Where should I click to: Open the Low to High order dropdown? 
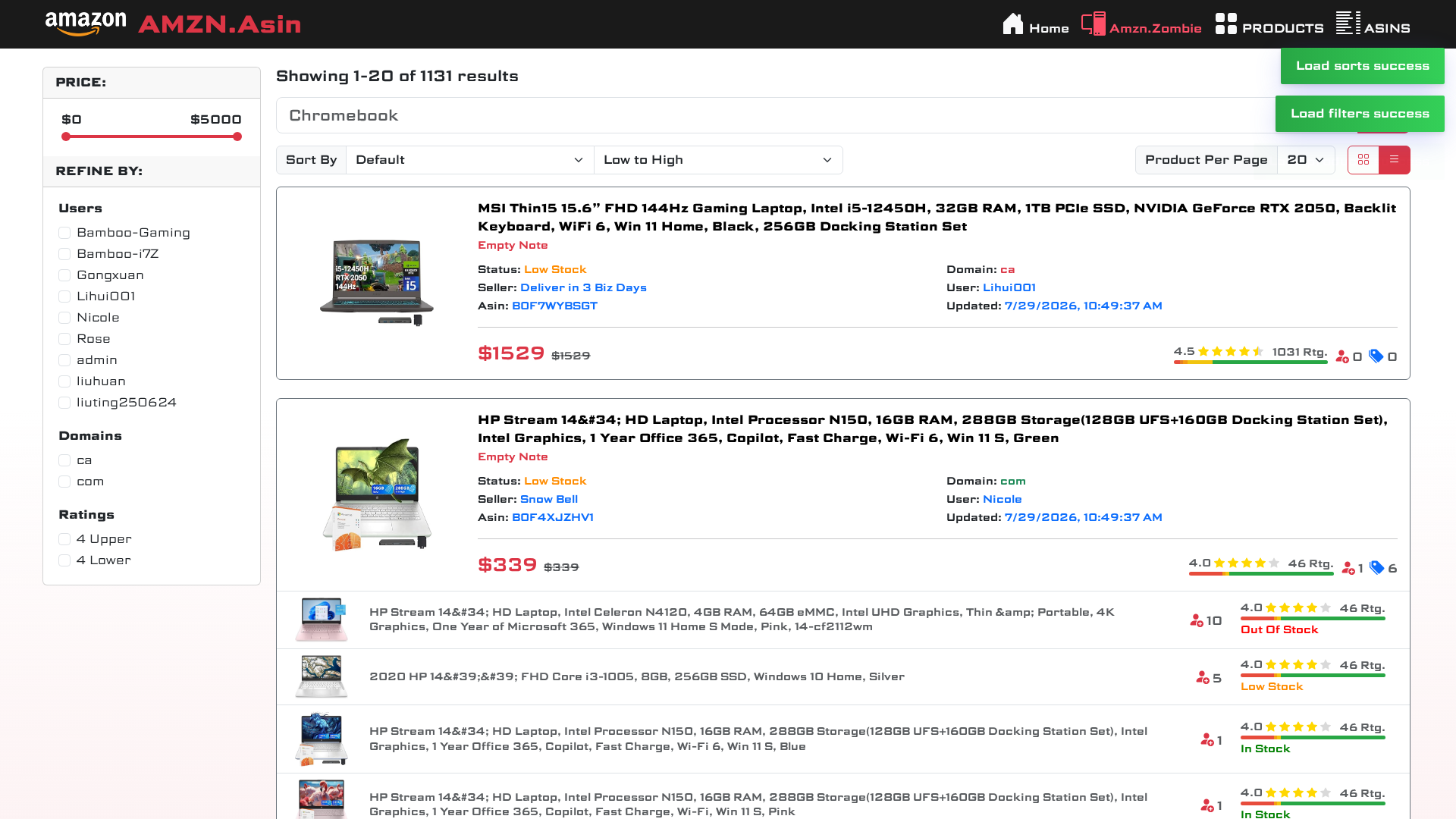pyautogui.click(x=718, y=160)
